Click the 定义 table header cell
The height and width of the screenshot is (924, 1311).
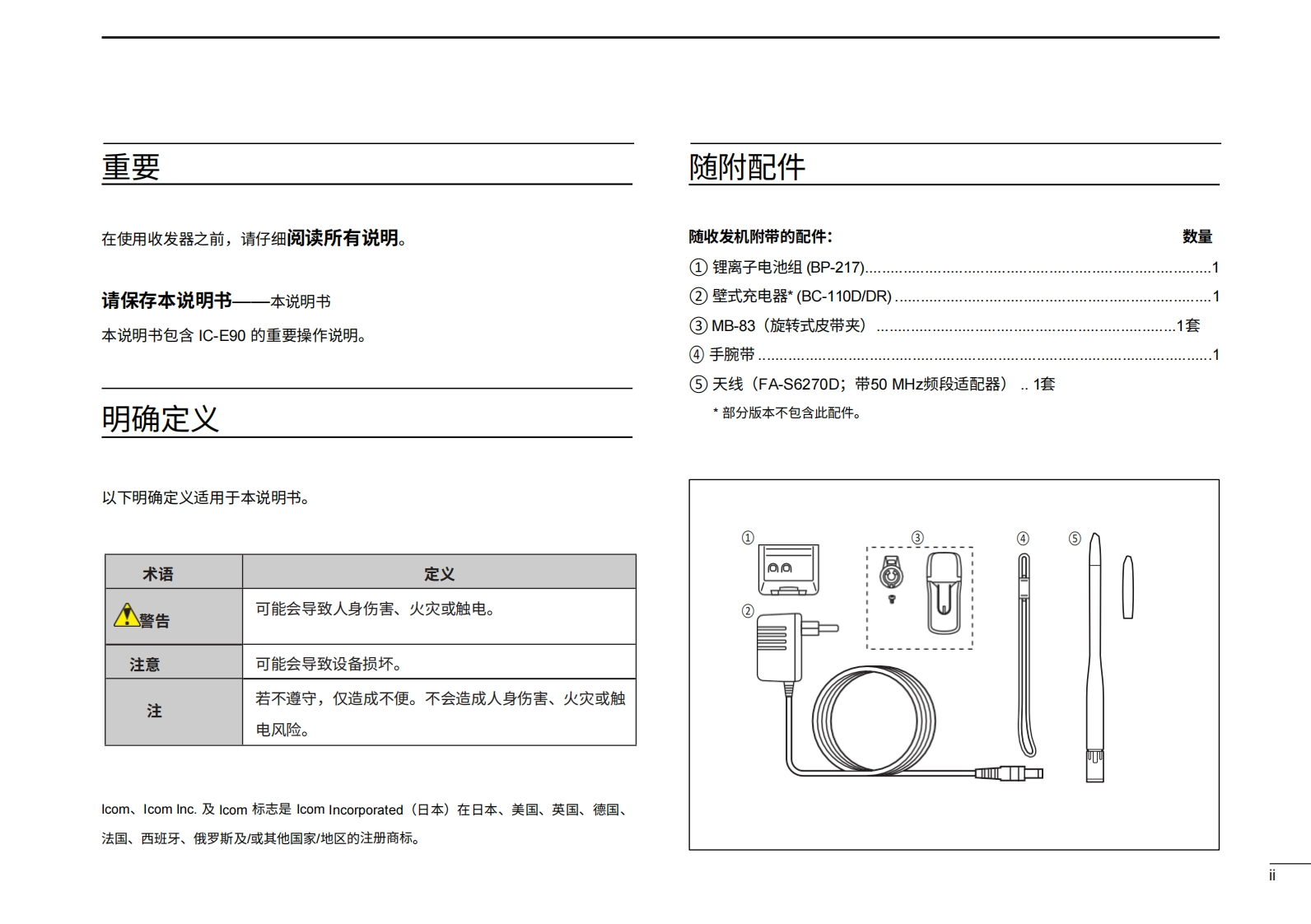tap(439, 574)
